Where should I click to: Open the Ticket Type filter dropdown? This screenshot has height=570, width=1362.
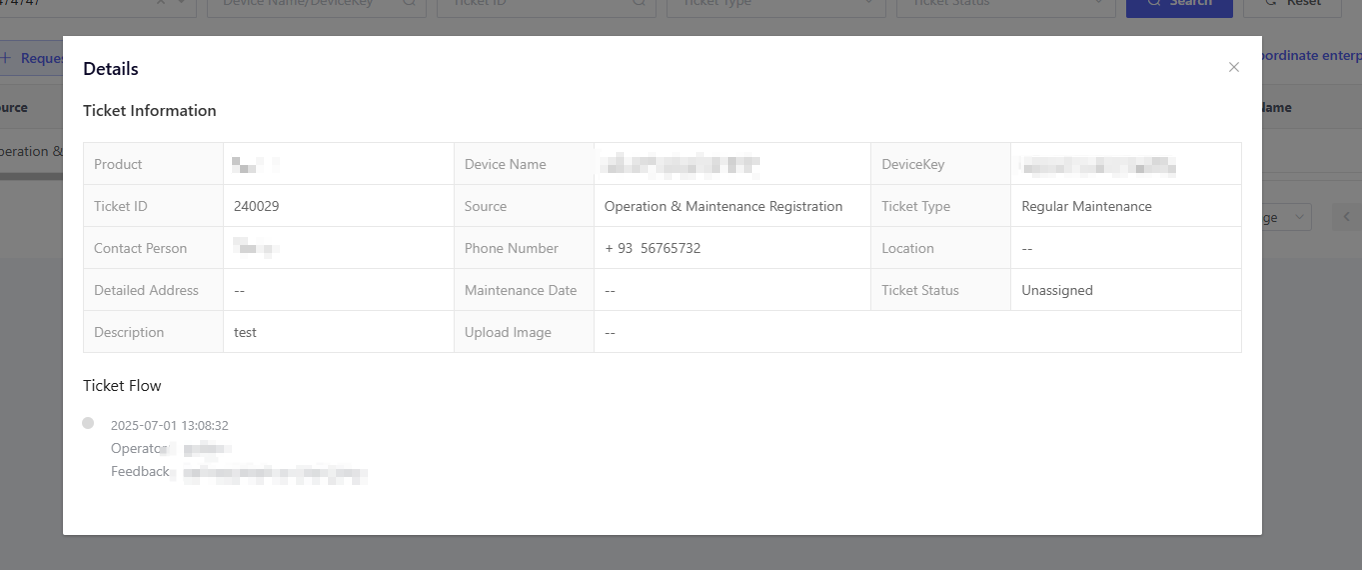coord(775,4)
